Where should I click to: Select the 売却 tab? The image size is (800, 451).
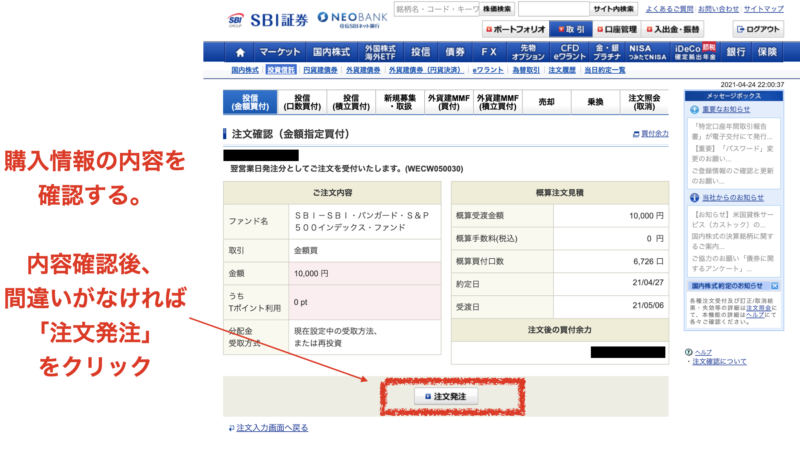tap(546, 102)
